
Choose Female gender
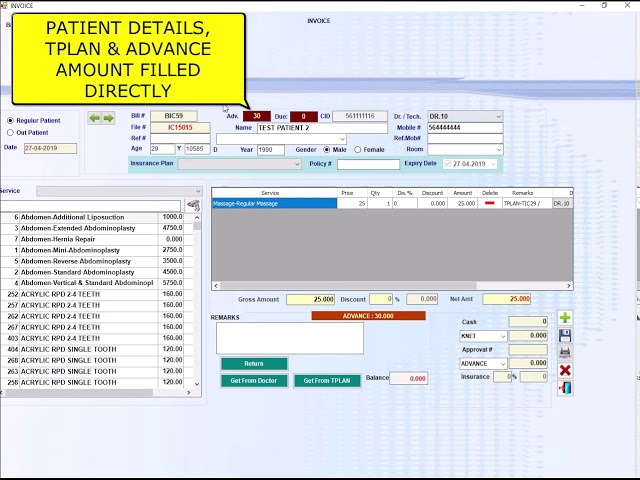pos(358,150)
